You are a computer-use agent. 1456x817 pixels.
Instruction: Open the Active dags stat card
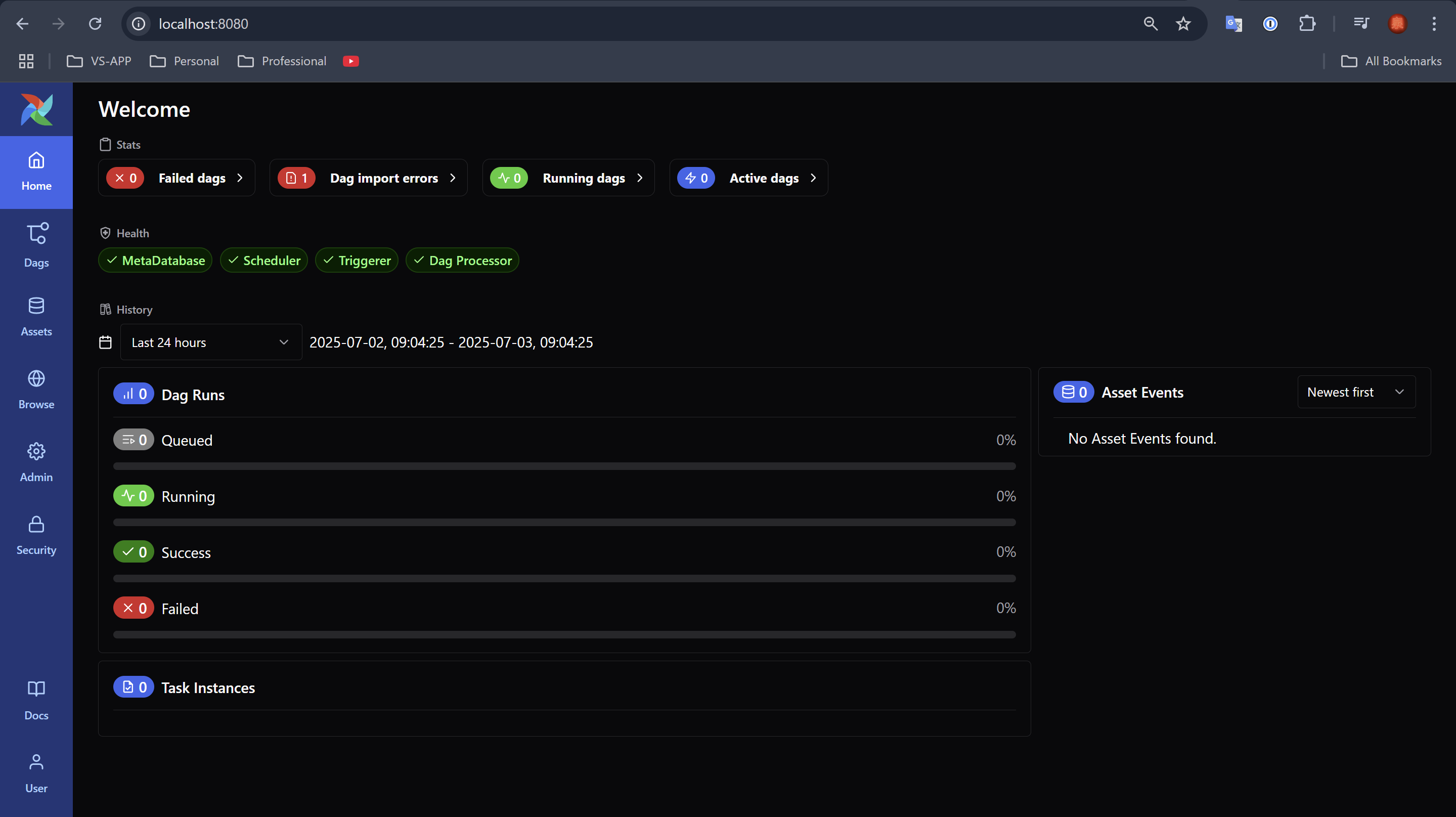click(749, 178)
